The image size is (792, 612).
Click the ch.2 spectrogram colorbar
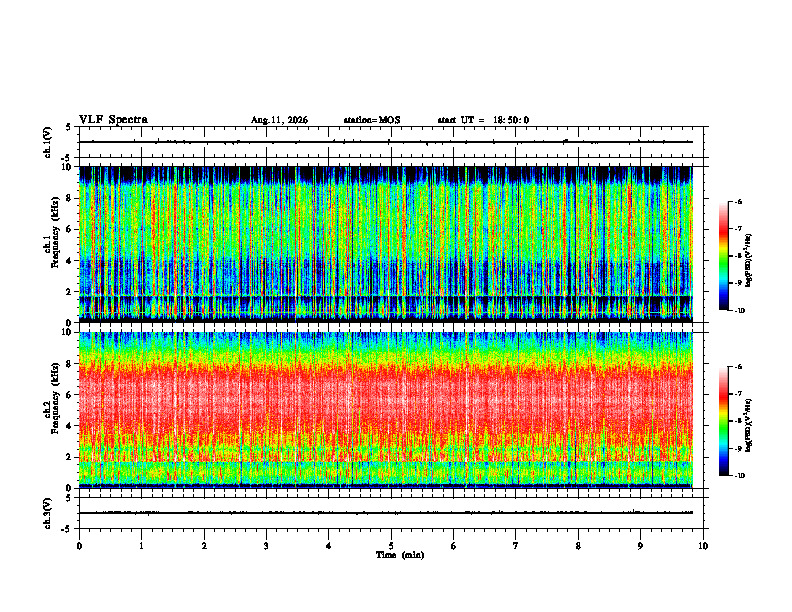(724, 421)
